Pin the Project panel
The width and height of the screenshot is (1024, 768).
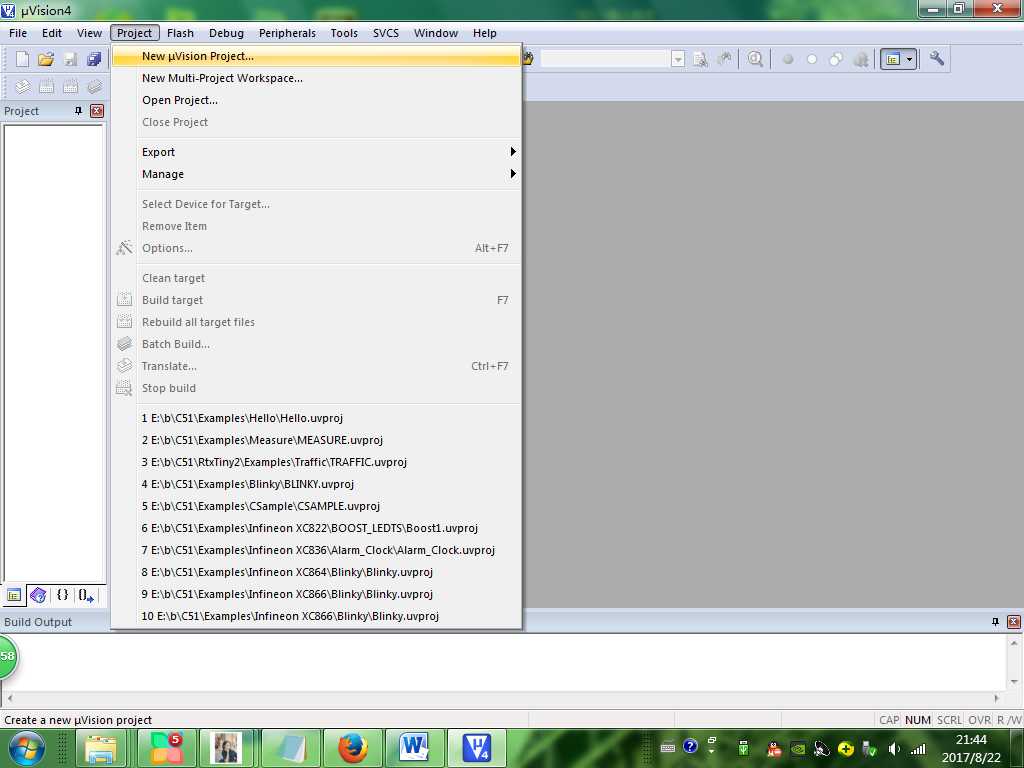point(78,111)
